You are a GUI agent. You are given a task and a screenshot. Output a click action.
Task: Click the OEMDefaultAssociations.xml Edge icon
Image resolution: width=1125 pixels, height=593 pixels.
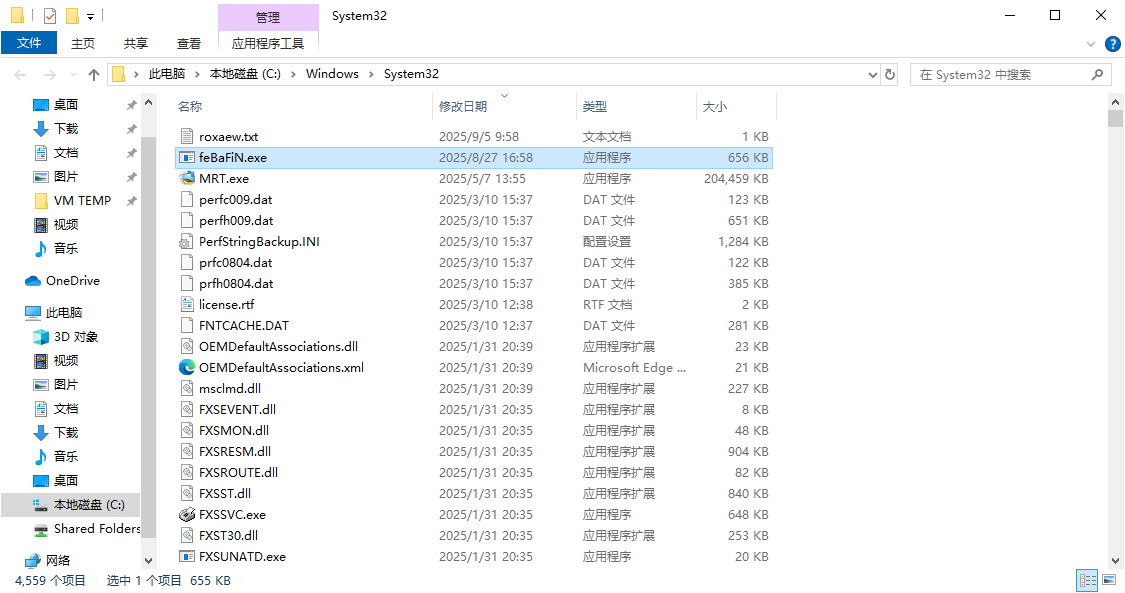187,367
